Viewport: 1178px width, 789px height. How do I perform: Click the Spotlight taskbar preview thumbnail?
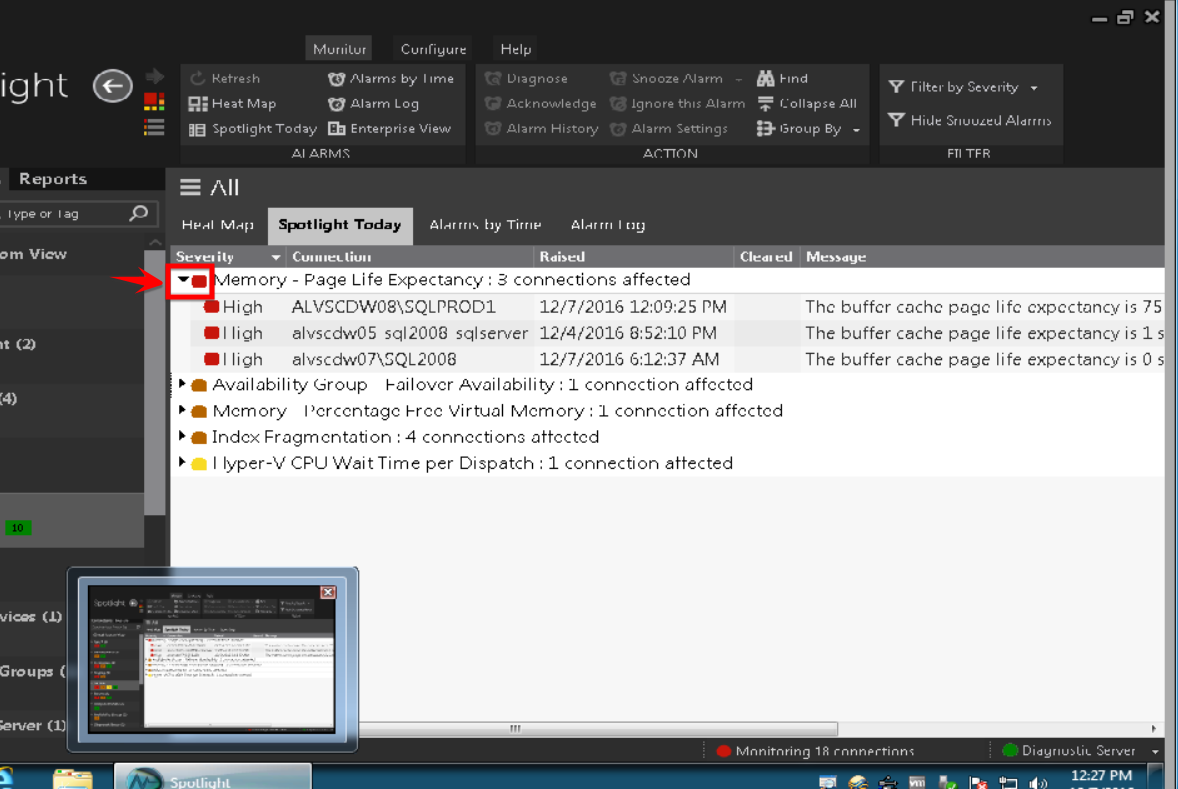[x=212, y=658]
